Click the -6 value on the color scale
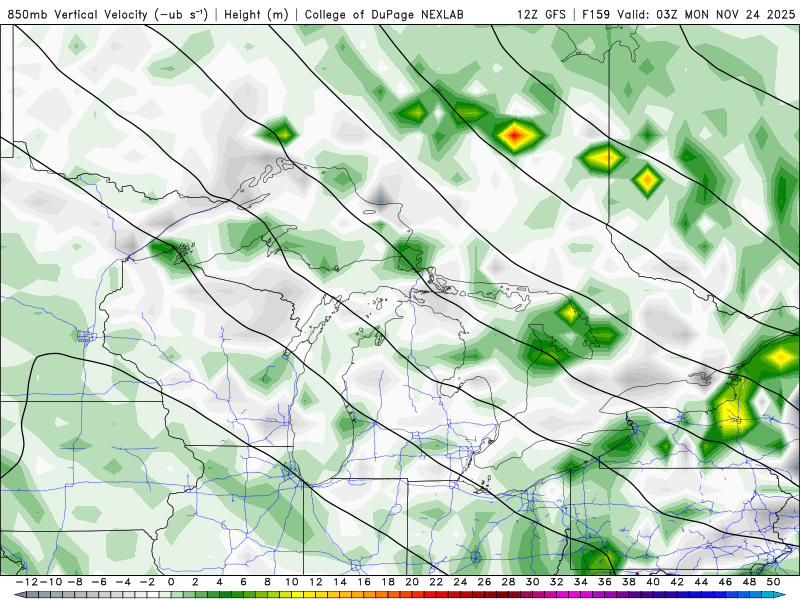The width and height of the screenshot is (800, 600). pyautogui.click(x=99, y=582)
